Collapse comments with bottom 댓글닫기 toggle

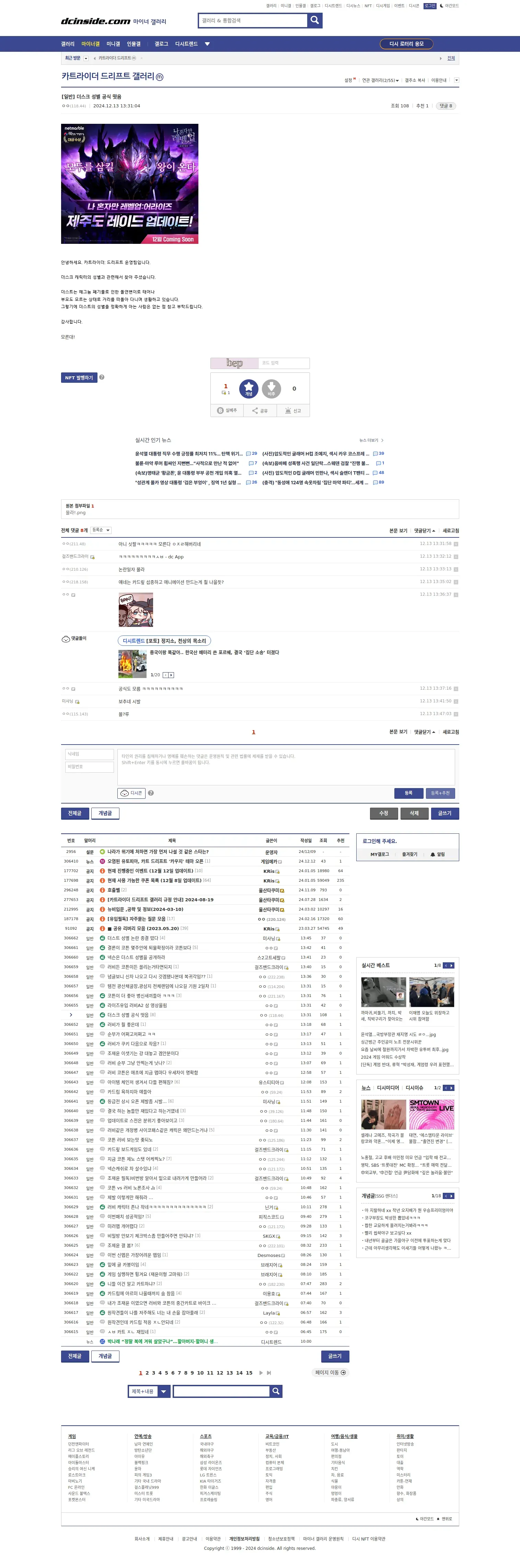click(x=425, y=732)
